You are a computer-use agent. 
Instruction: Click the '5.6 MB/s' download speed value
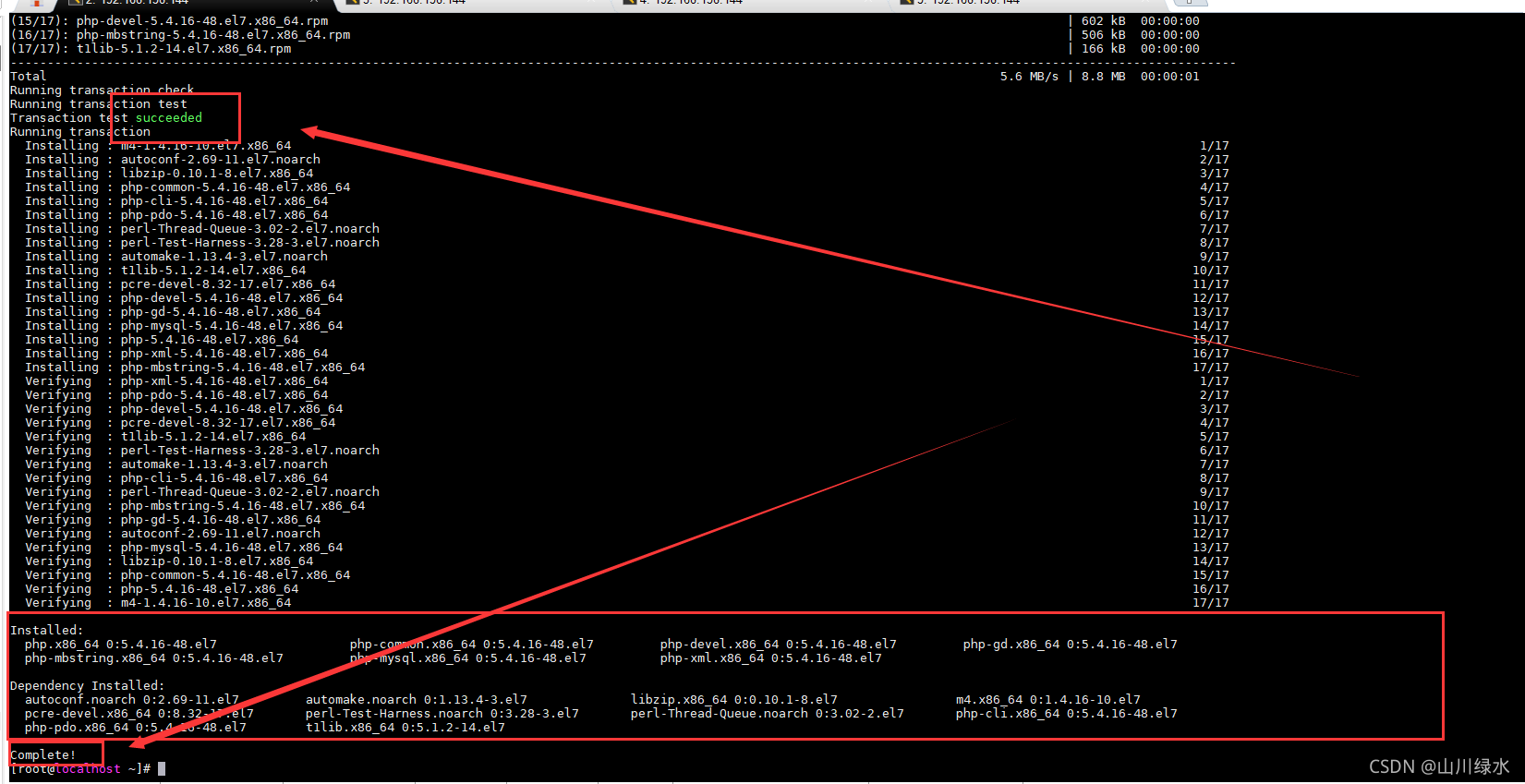tap(1030, 76)
